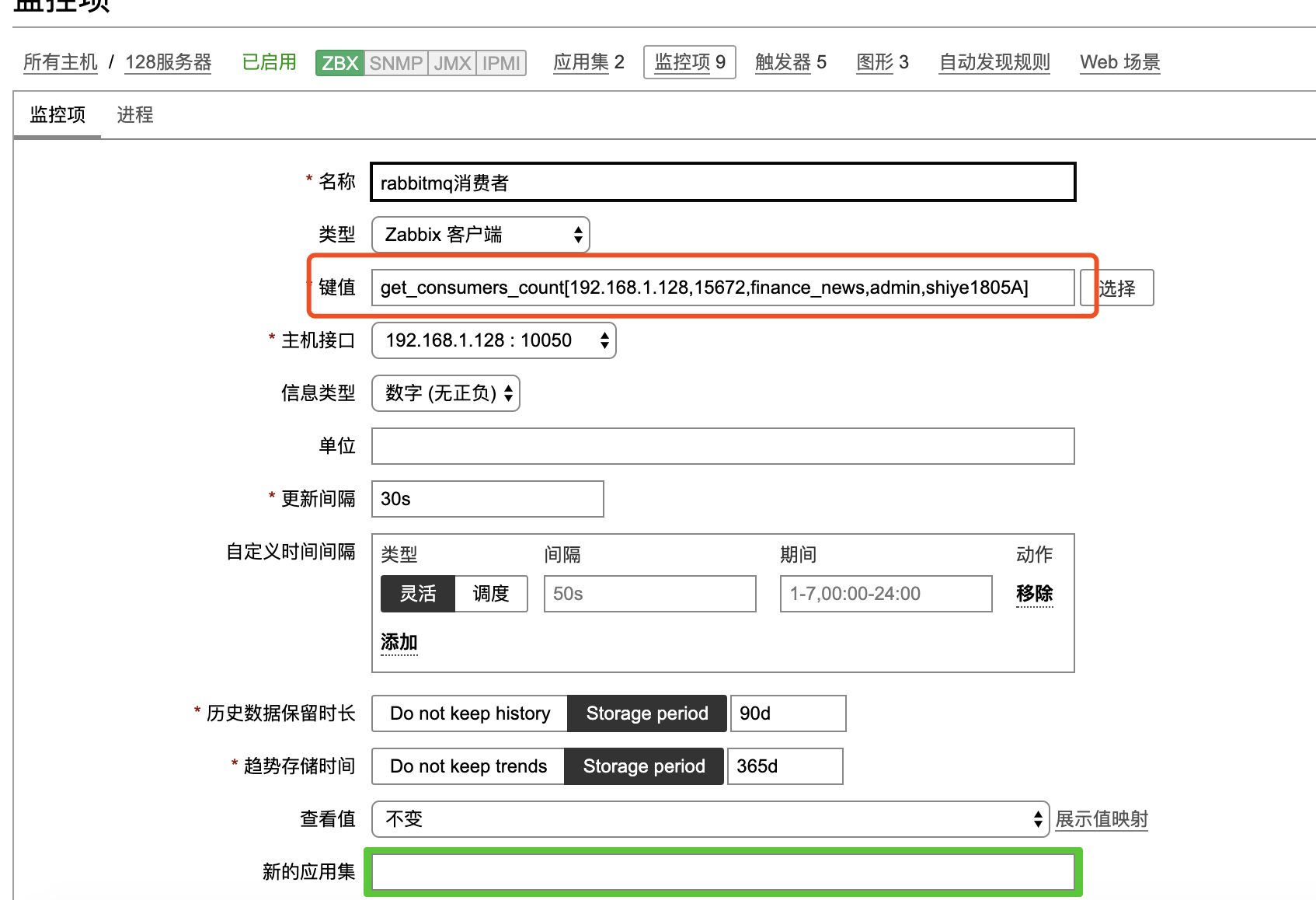The height and width of the screenshot is (900, 1316).
Task: Switch to 调度 interval type
Action: click(490, 593)
